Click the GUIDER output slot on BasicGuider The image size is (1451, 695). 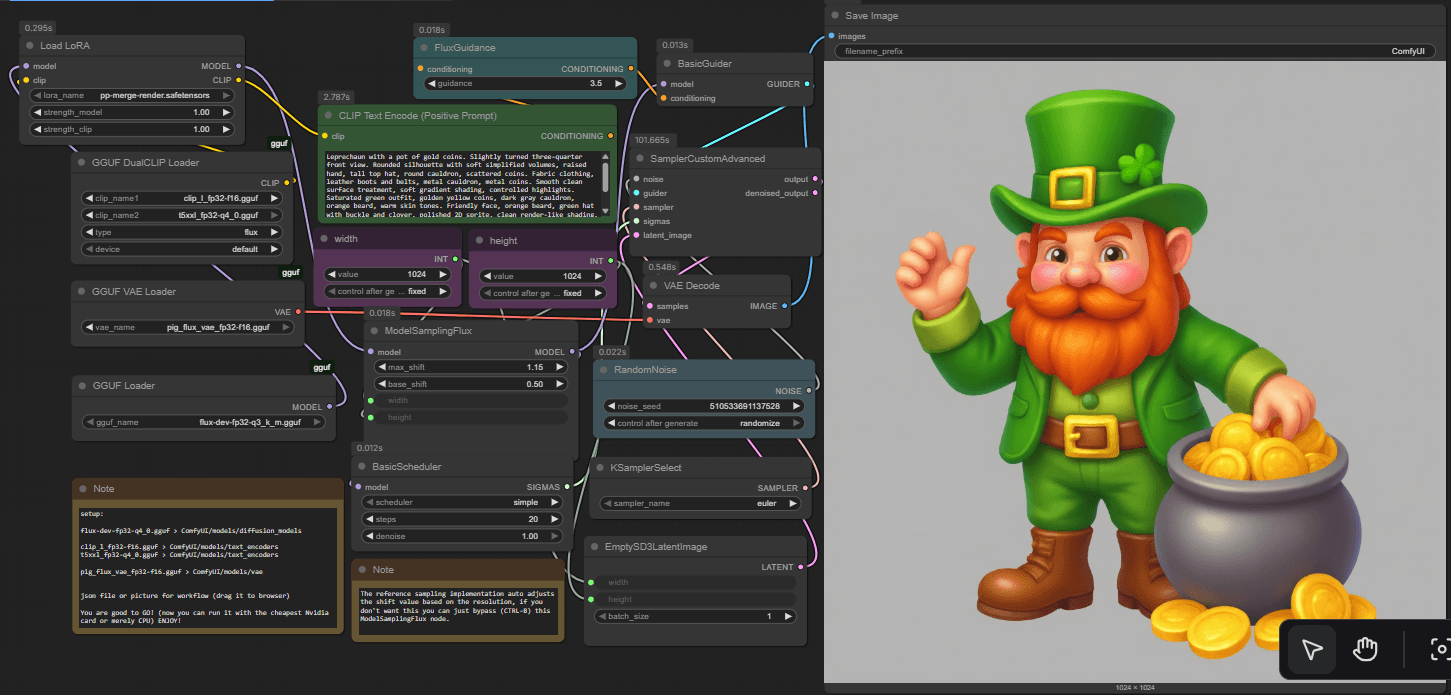808,84
